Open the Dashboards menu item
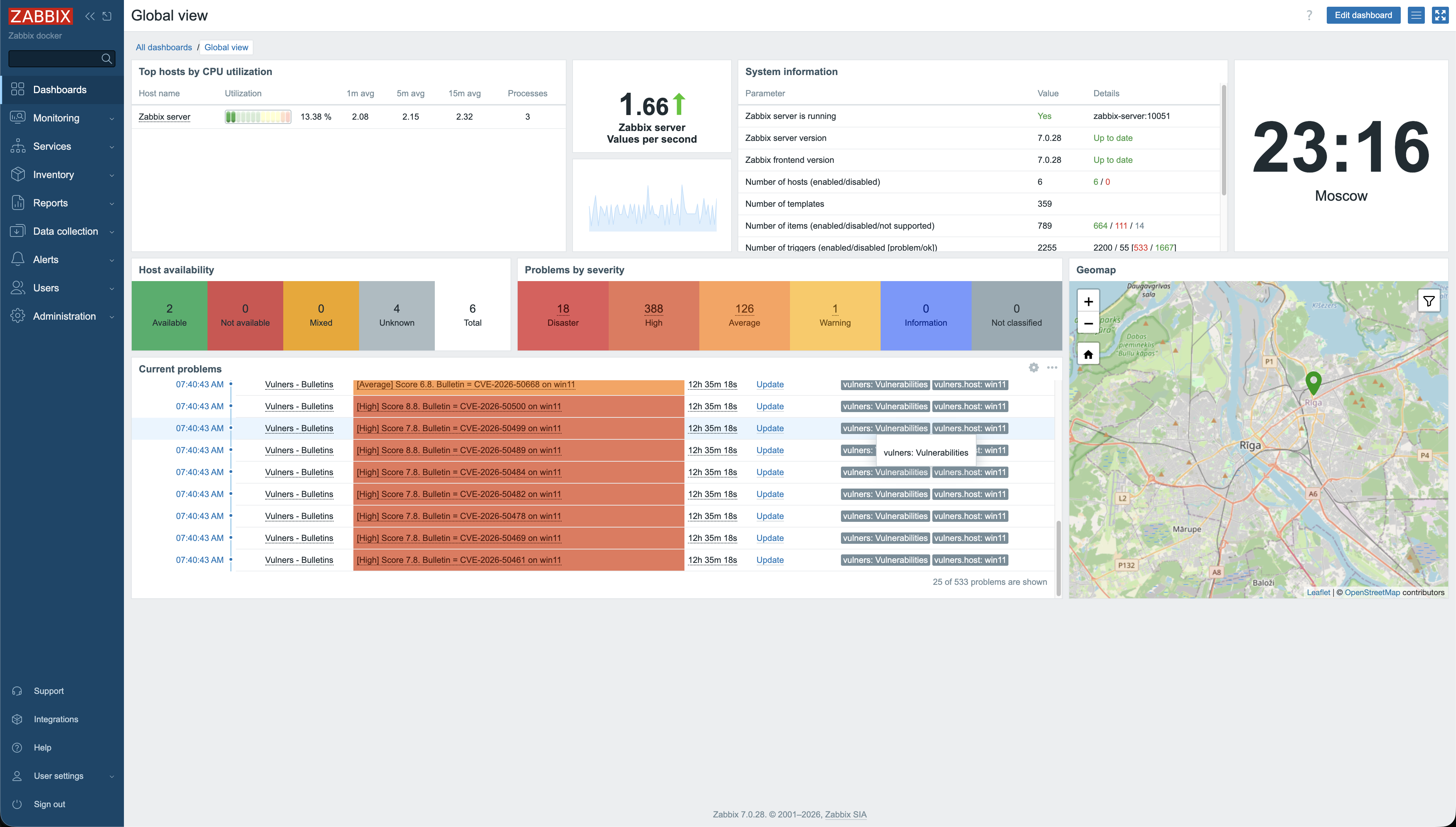1456x827 pixels. pos(62,90)
